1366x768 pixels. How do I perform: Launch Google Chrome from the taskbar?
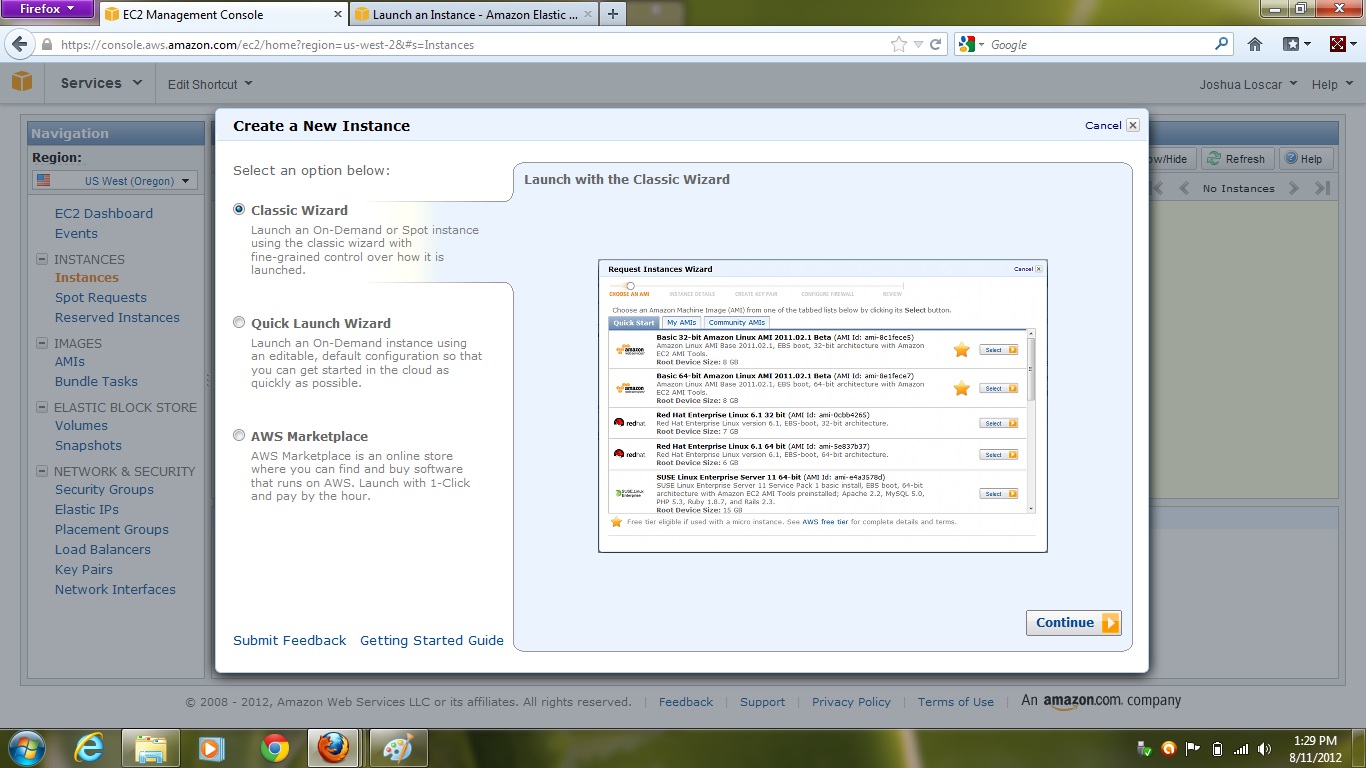274,748
